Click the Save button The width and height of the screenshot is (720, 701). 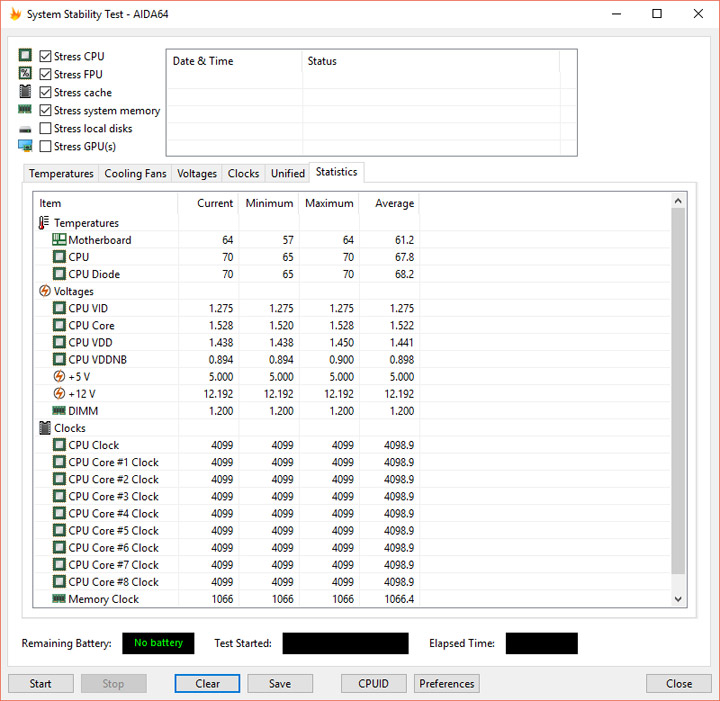280,684
